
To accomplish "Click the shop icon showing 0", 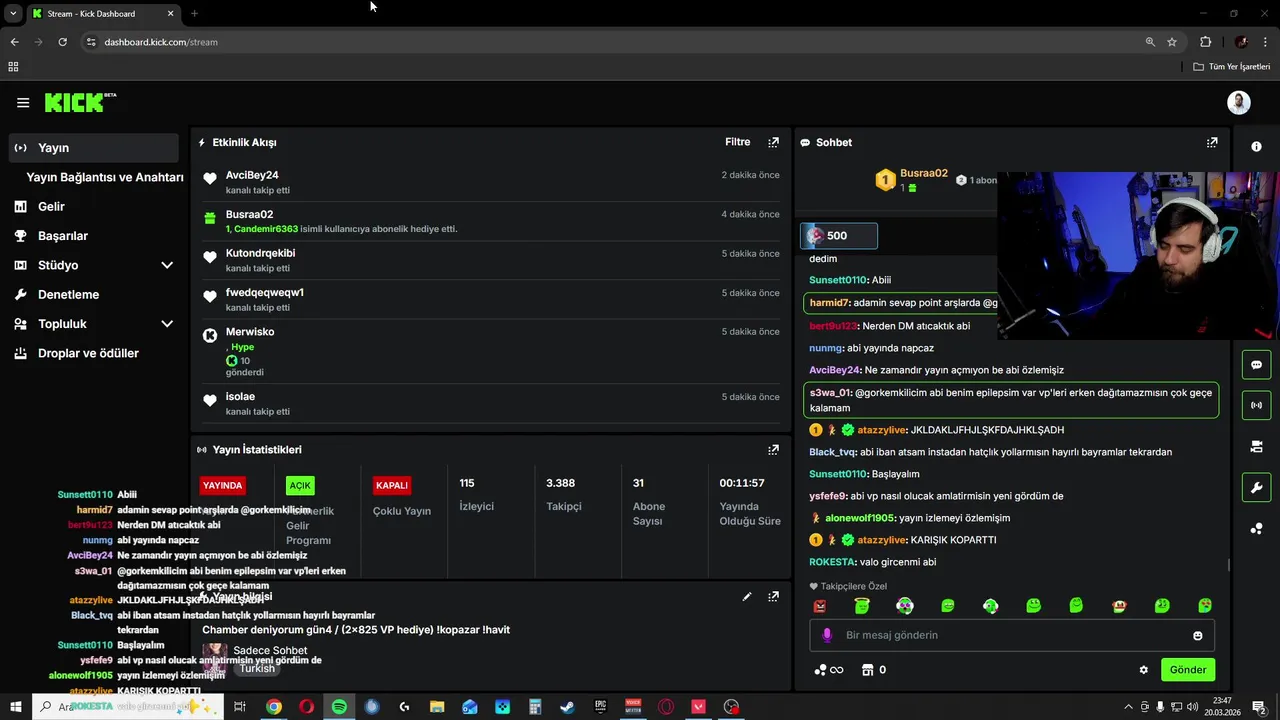I will tap(874, 670).
